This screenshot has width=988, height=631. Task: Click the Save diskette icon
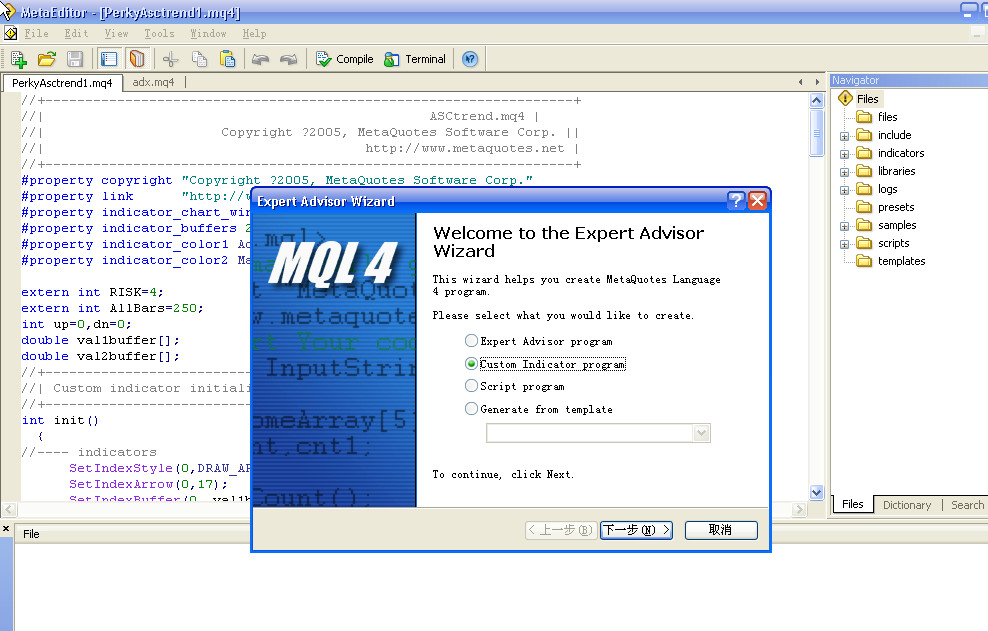[75, 59]
